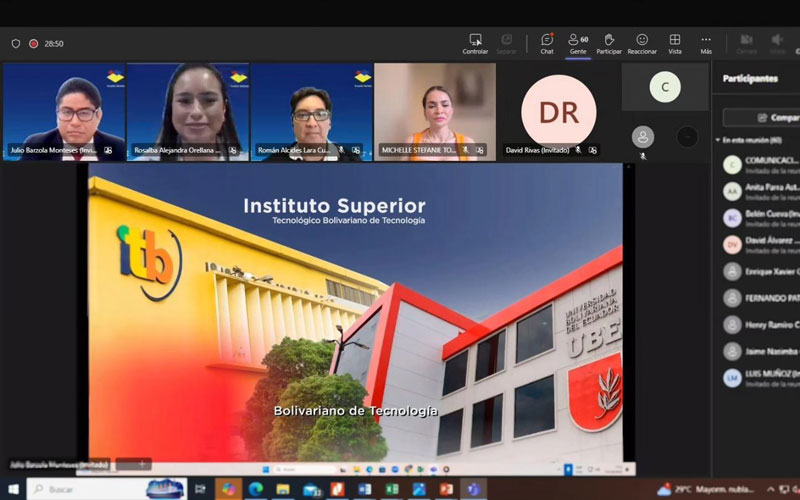This screenshot has width=800, height=500.
Task: Toggle the microphone mute button
Action: click(x=777, y=42)
